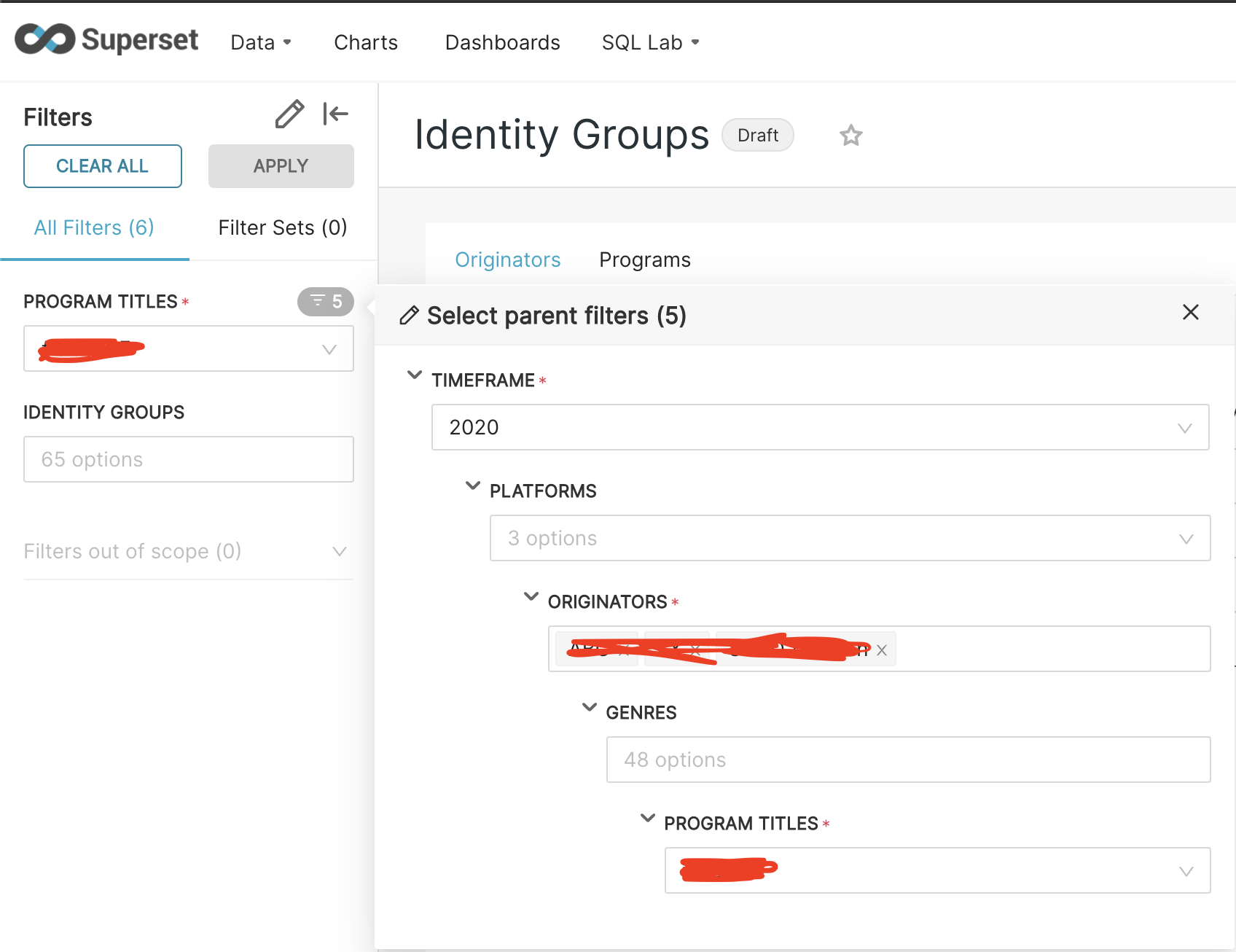Image resolution: width=1236 pixels, height=952 pixels.
Task: Click the CLEAR ALL button
Action: point(102,165)
